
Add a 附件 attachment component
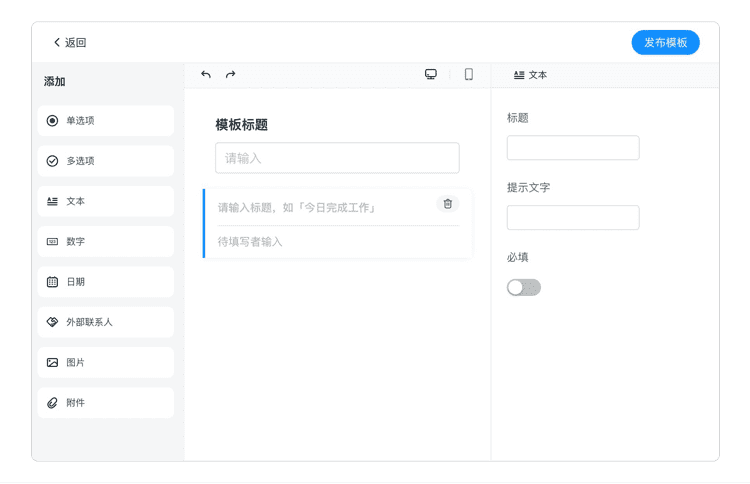pyautogui.click(x=106, y=403)
